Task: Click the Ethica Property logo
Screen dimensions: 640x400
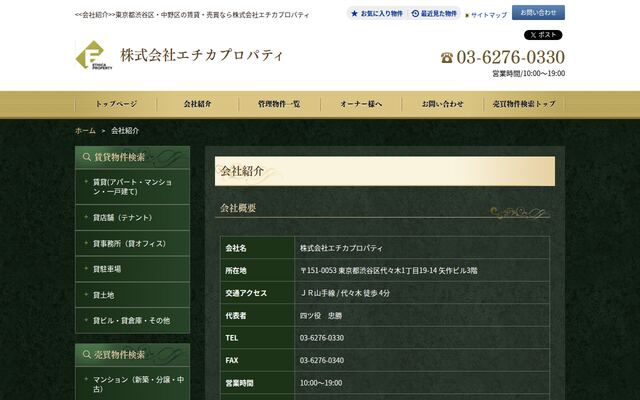Action: [94, 55]
